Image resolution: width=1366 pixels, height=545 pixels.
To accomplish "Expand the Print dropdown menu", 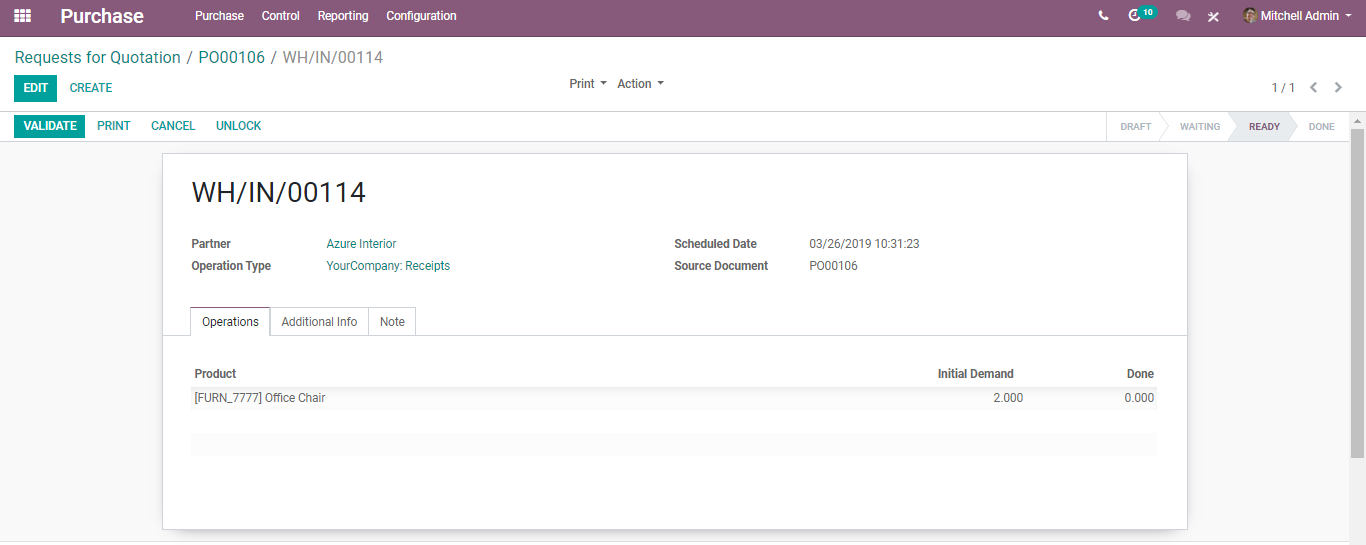I will click(x=588, y=84).
